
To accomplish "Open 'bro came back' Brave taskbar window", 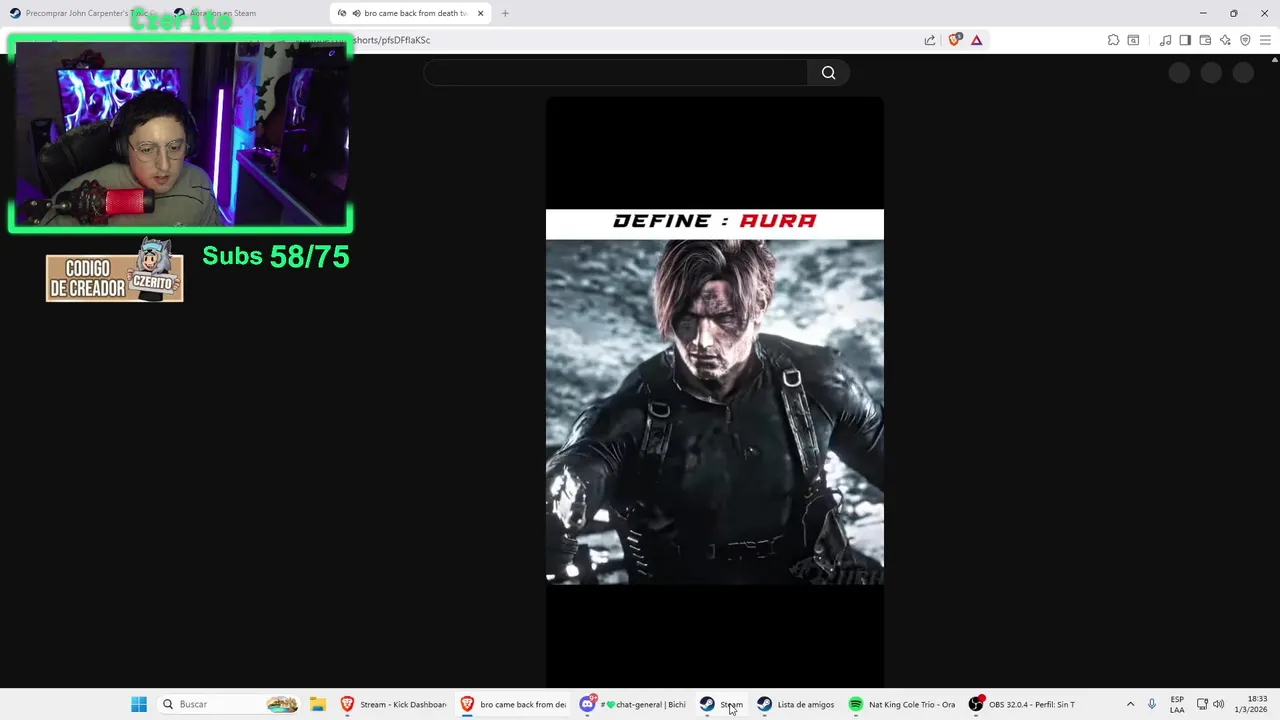I will click(513, 704).
